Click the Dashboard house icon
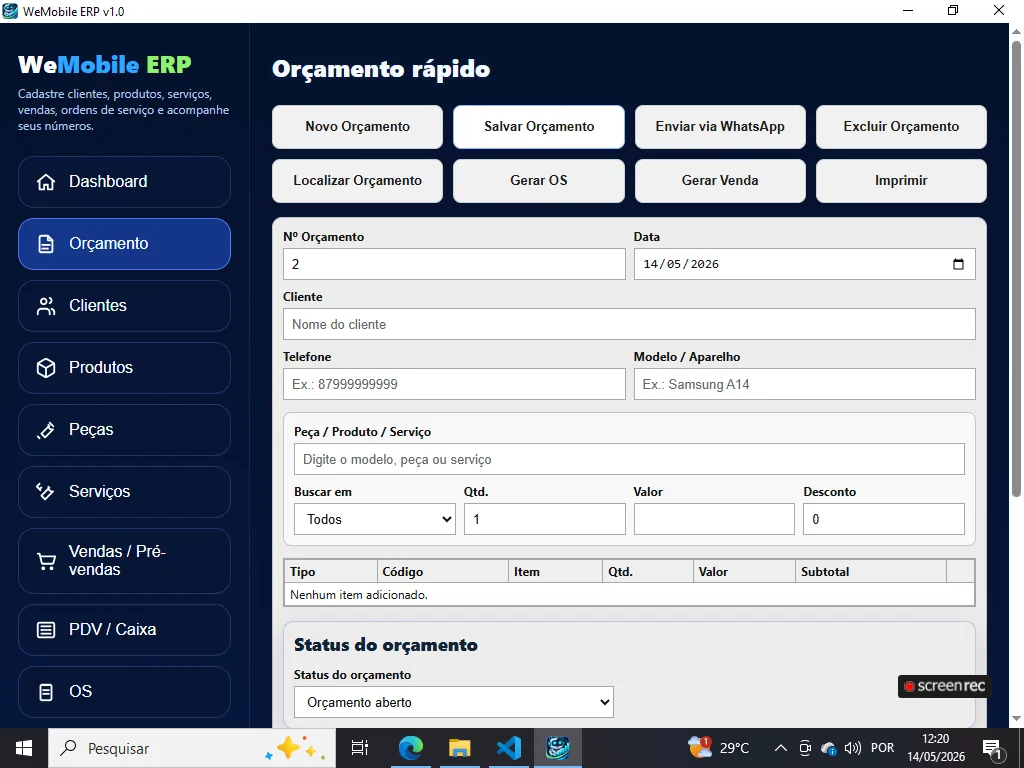The image size is (1024, 768). click(x=46, y=182)
